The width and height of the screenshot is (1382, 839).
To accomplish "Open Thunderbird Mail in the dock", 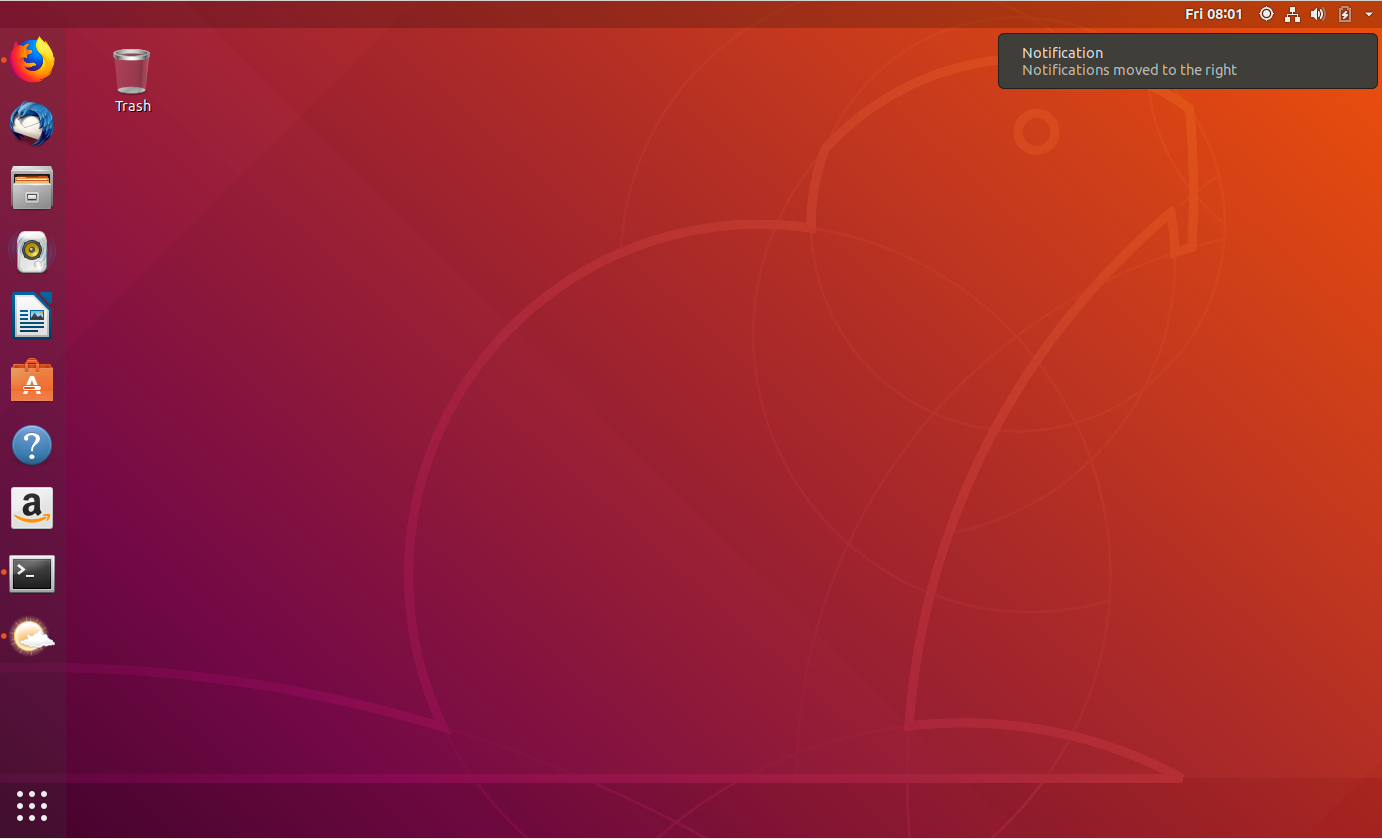I will click(x=32, y=124).
